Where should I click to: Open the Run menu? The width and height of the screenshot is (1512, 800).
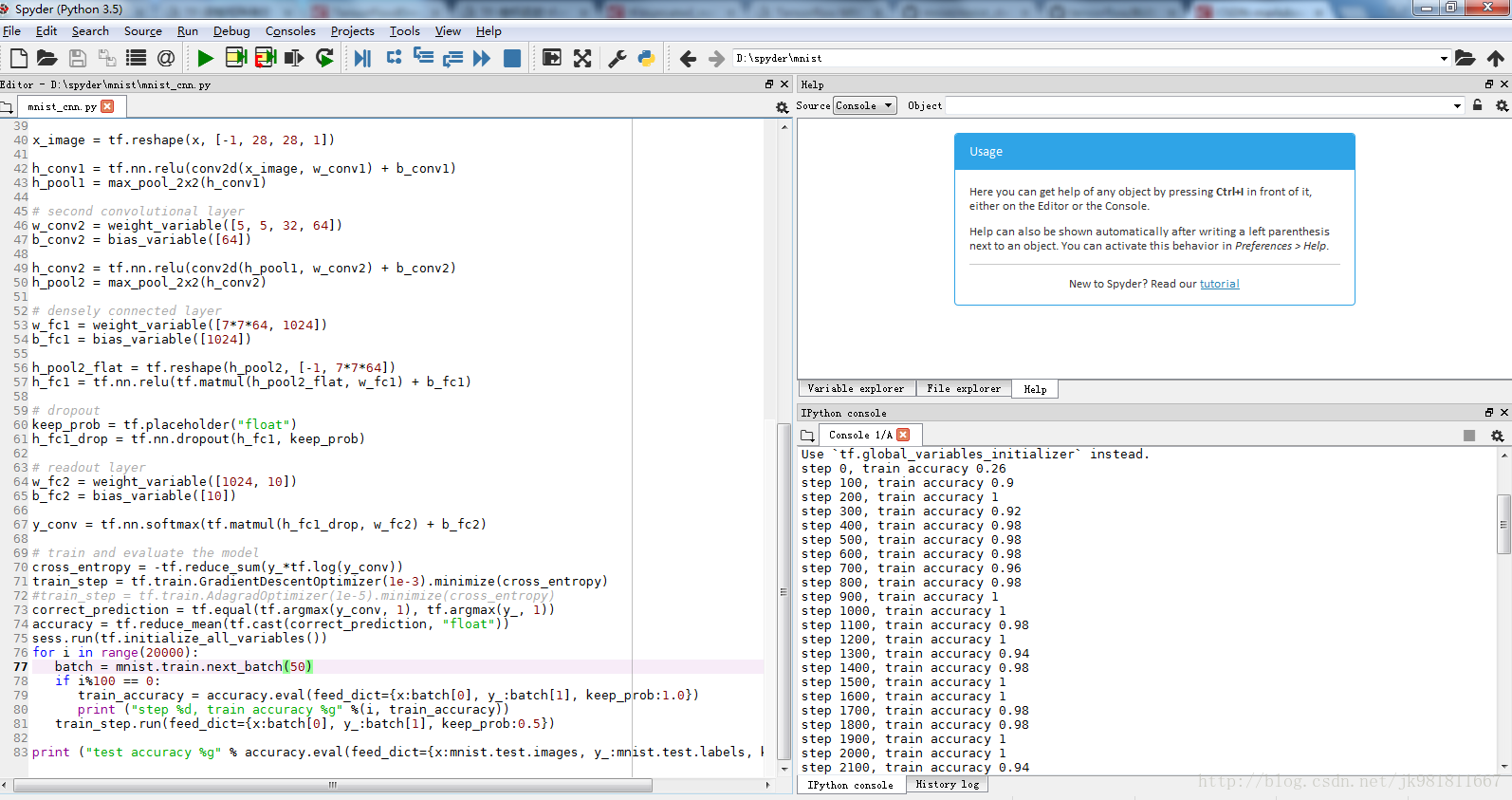188,31
